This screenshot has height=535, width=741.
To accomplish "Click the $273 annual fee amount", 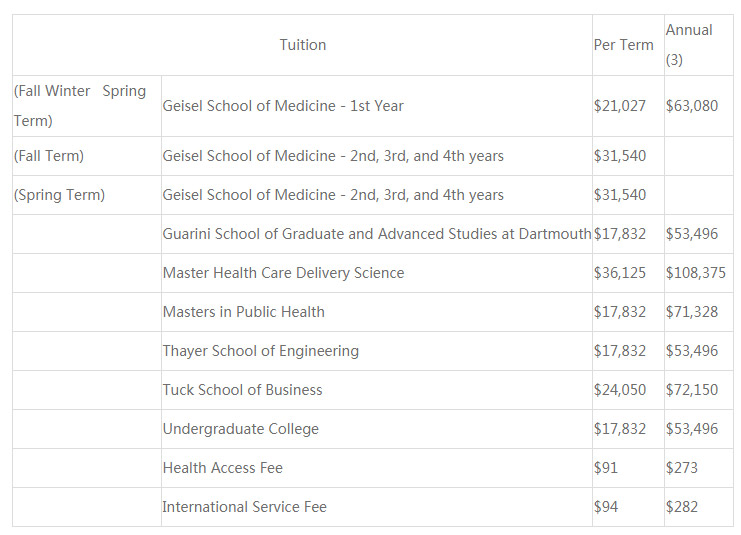I will point(682,468).
